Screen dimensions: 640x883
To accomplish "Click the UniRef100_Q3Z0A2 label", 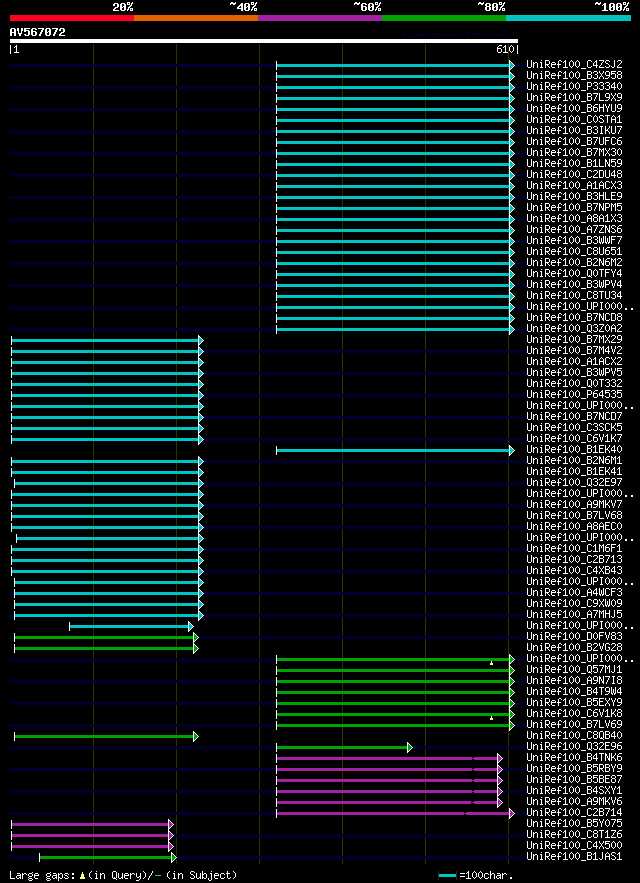I will click(574, 328).
